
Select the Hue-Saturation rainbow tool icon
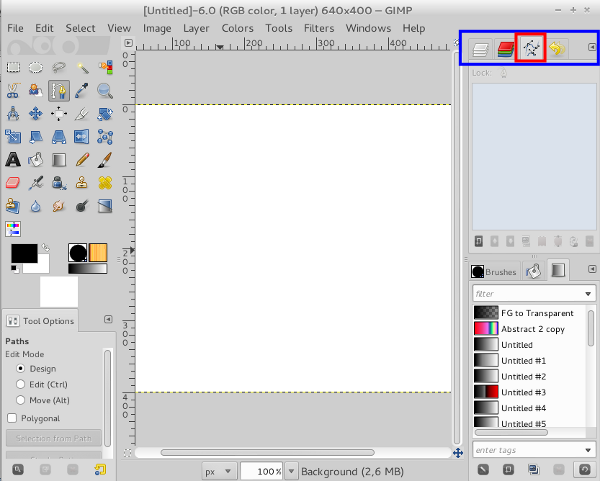click(13, 229)
